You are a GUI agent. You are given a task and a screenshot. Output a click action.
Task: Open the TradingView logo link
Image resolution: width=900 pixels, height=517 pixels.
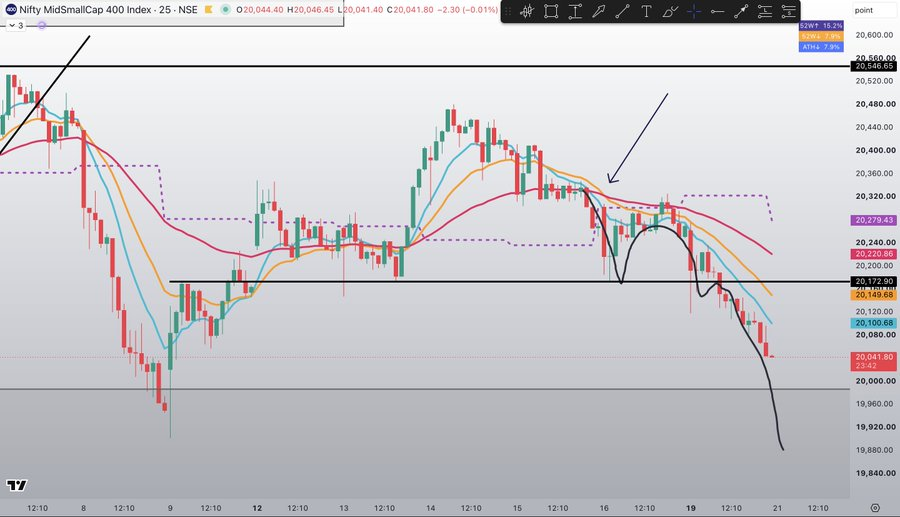(17, 485)
